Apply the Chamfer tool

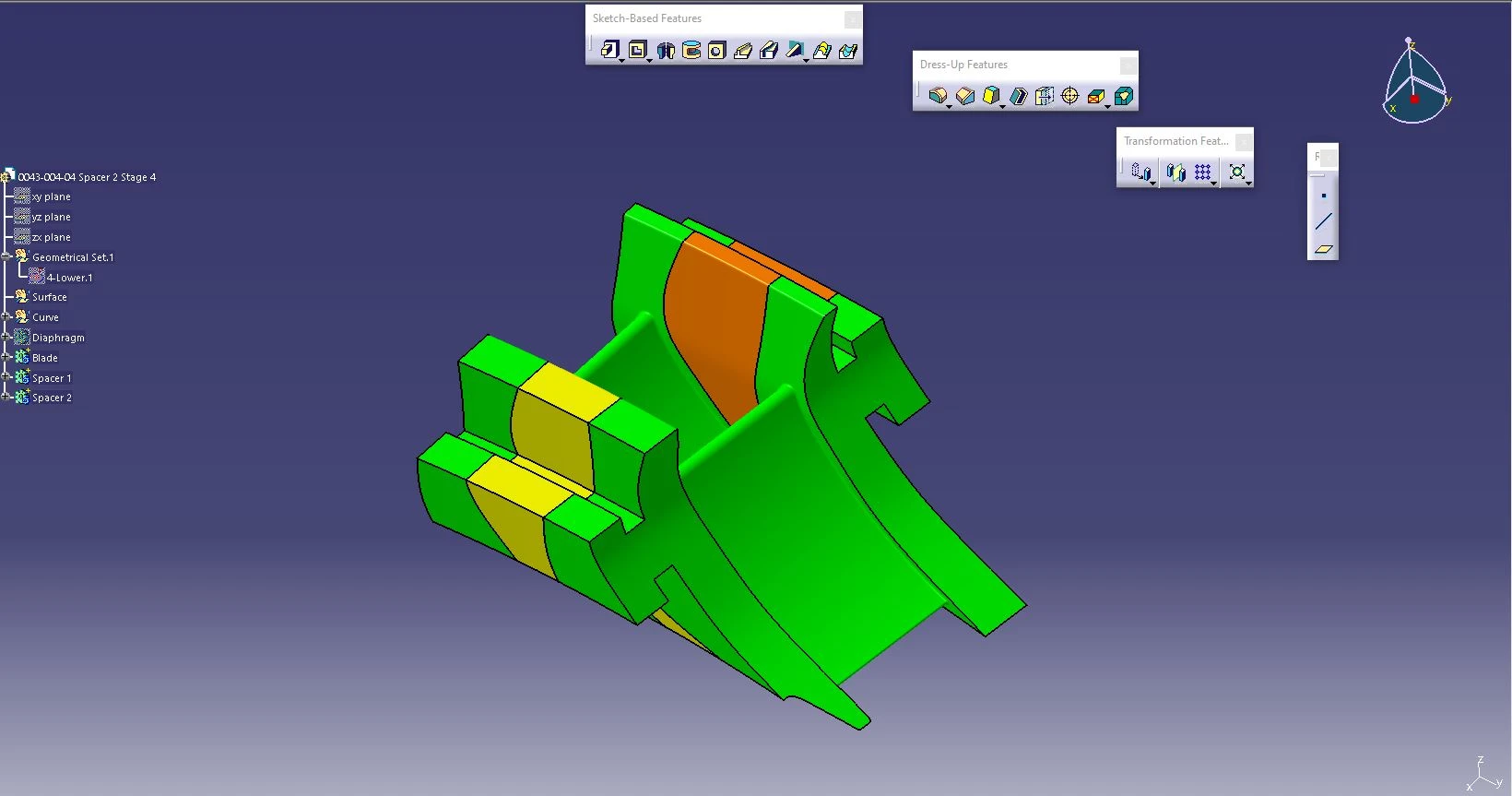point(964,96)
